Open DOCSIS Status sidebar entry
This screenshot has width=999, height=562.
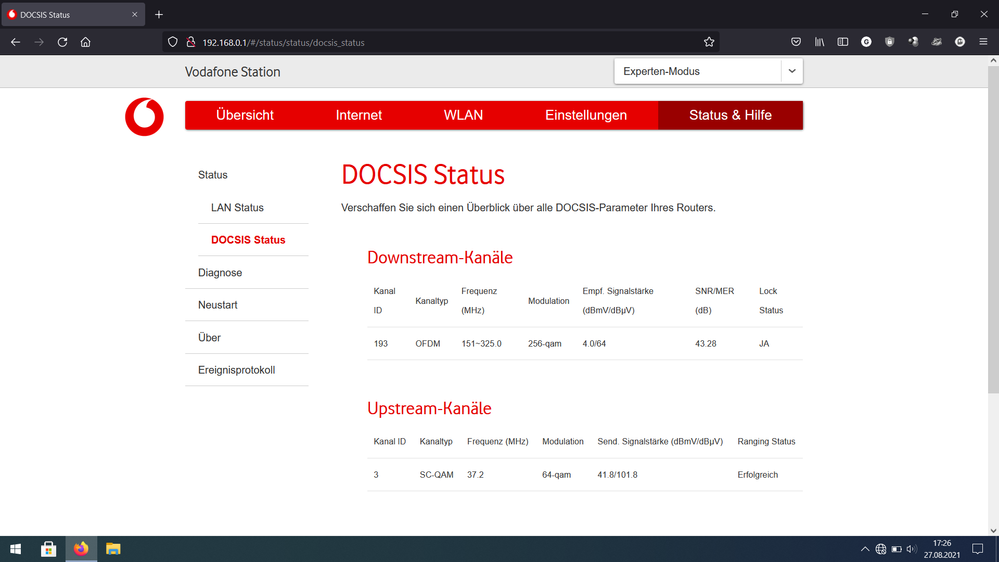248,240
